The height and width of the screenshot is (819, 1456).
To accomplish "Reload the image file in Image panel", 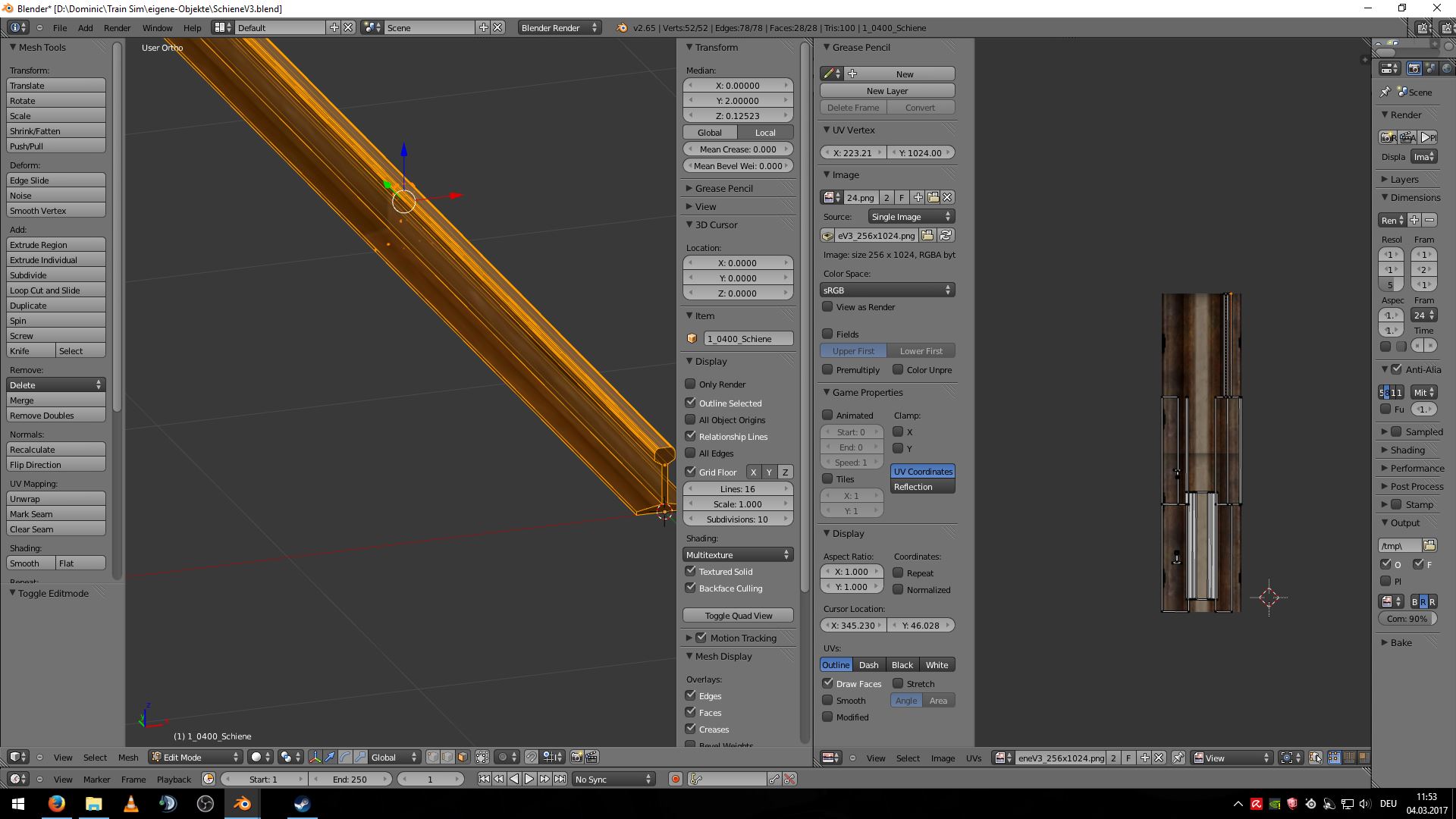I will 946,235.
